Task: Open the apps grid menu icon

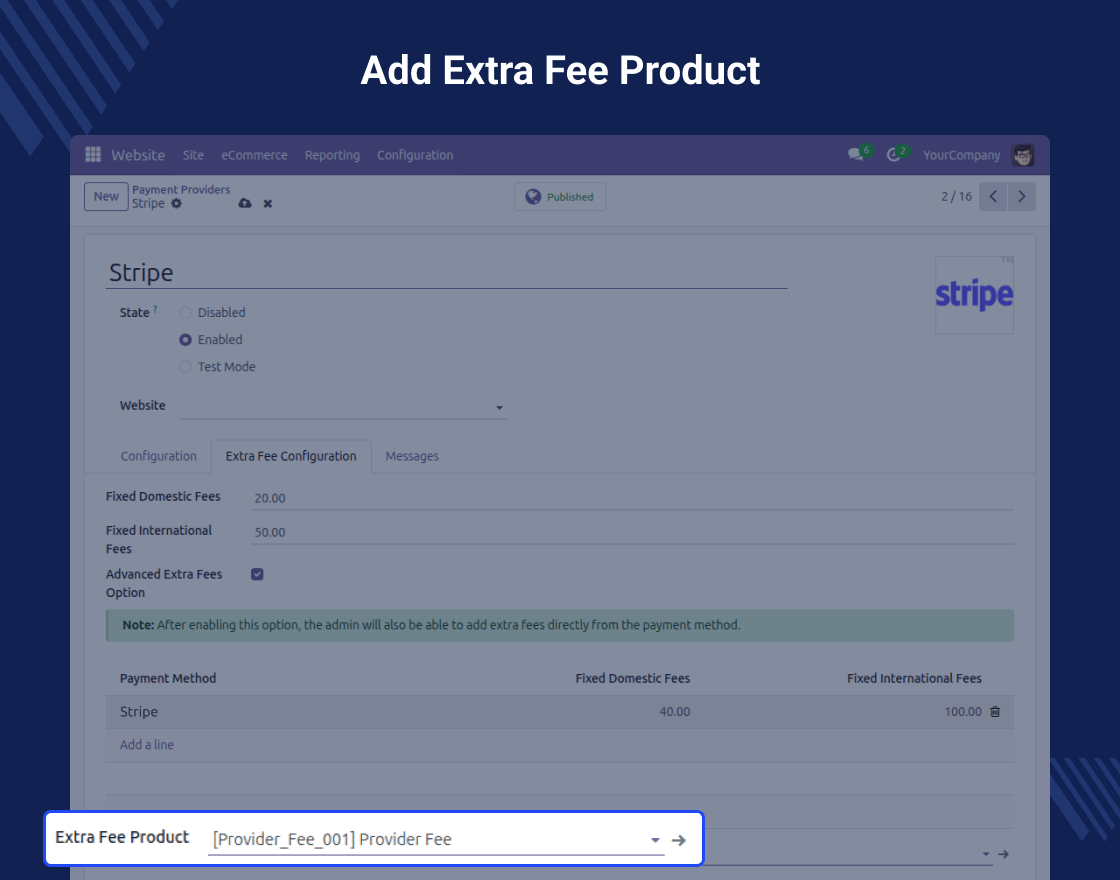Action: [93, 155]
